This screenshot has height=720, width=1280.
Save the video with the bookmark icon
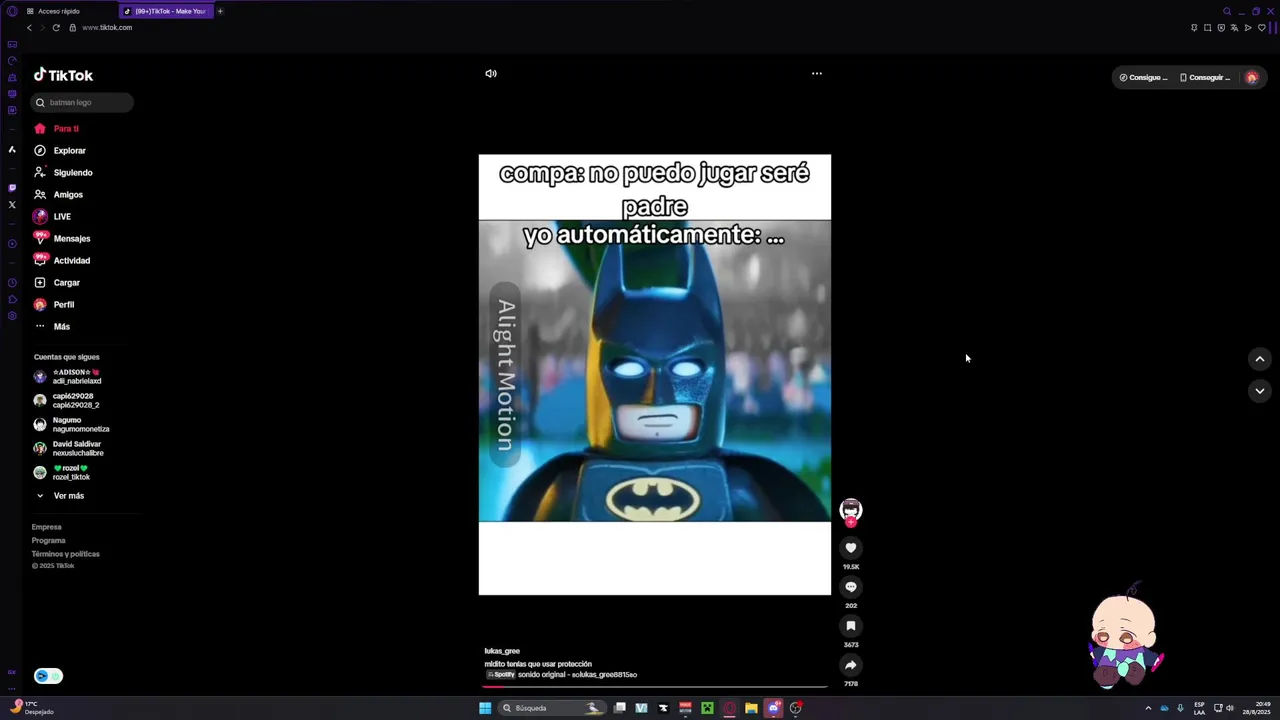[x=851, y=626]
